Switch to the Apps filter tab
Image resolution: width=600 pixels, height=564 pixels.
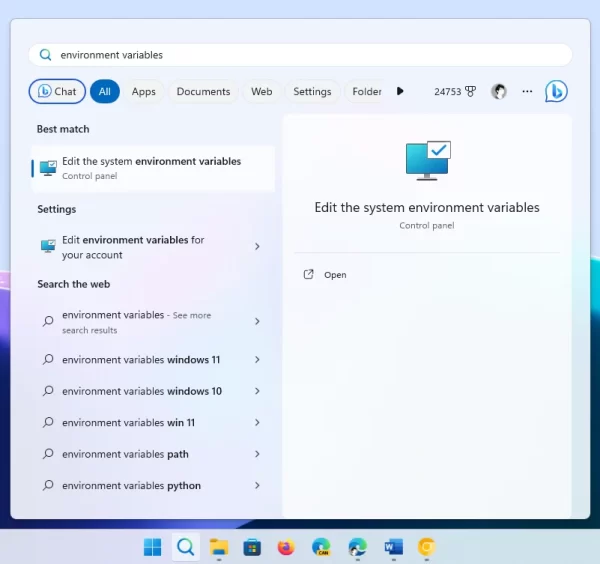tap(143, 91)
